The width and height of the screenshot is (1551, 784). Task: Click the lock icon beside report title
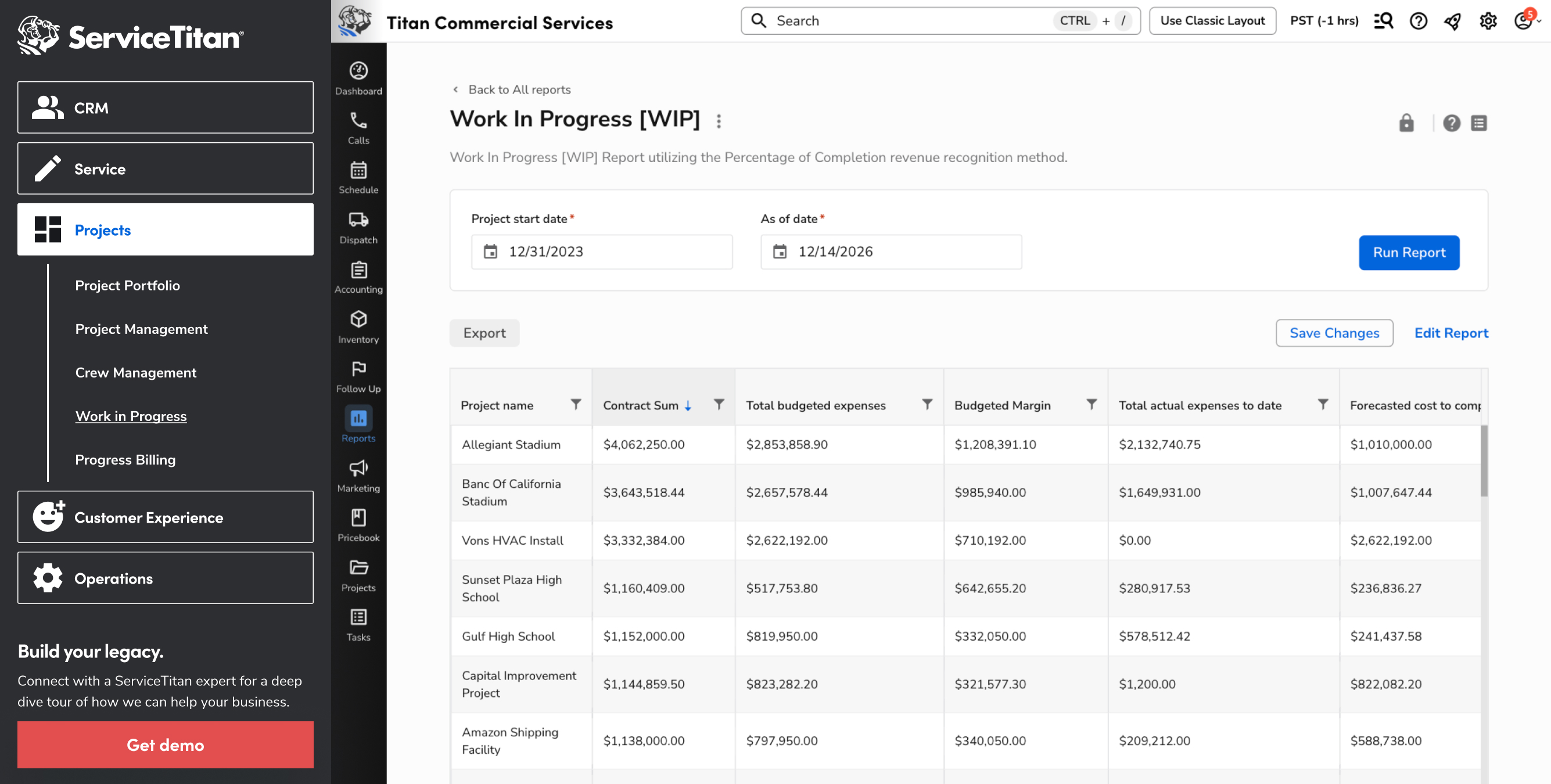tap(1406, 124)
